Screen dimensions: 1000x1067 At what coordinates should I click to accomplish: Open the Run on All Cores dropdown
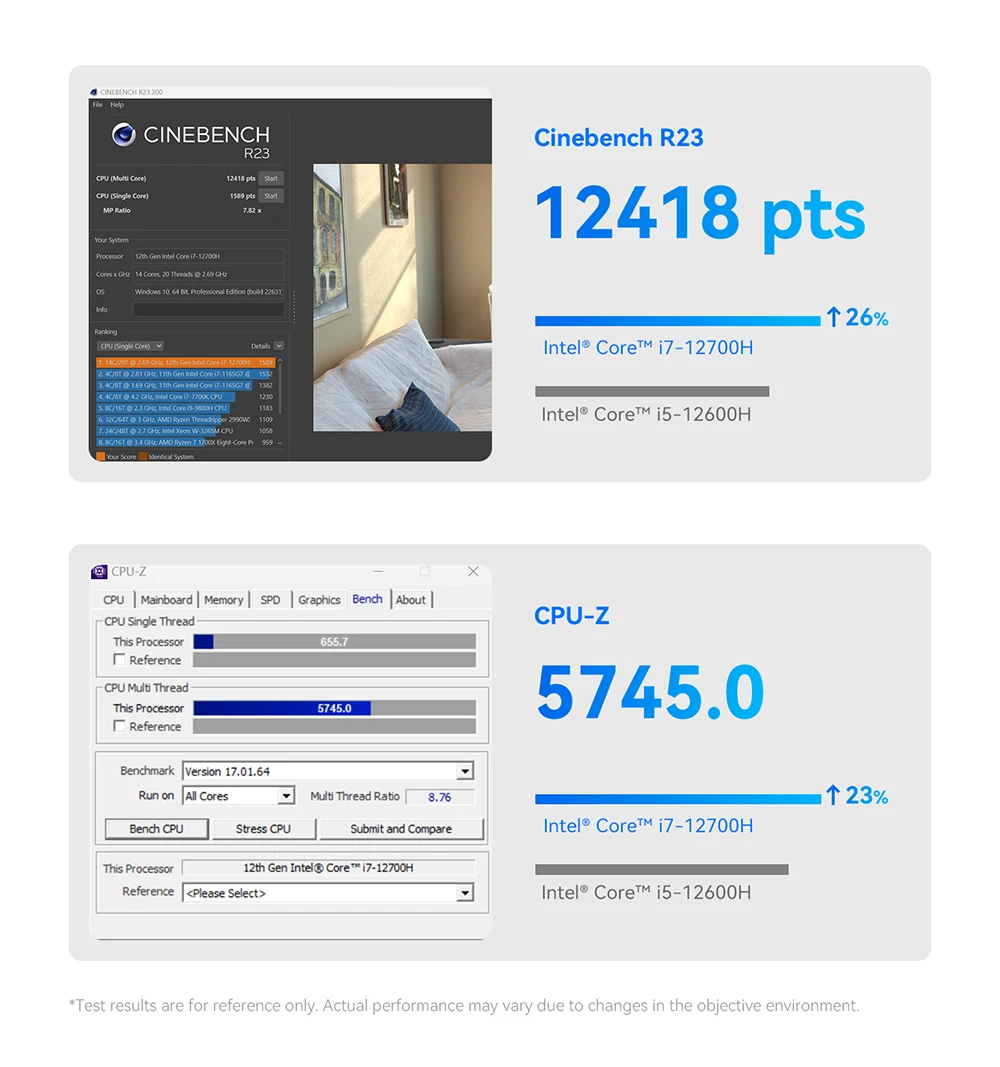click(x=286, y=796)
